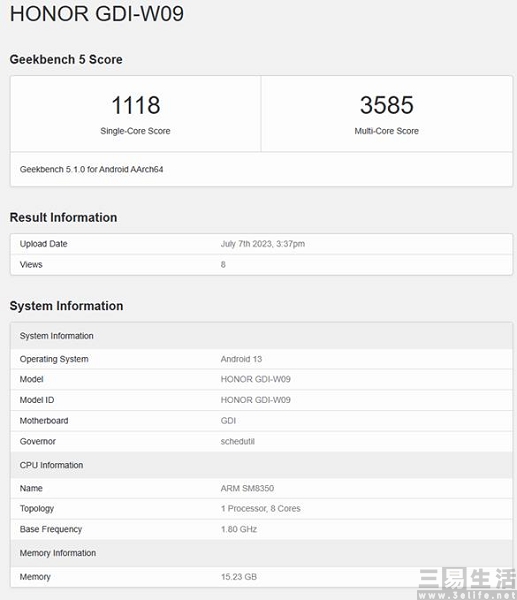Click the Result Information heading
This screenshot has height=600, width=517.
(64, 217)
